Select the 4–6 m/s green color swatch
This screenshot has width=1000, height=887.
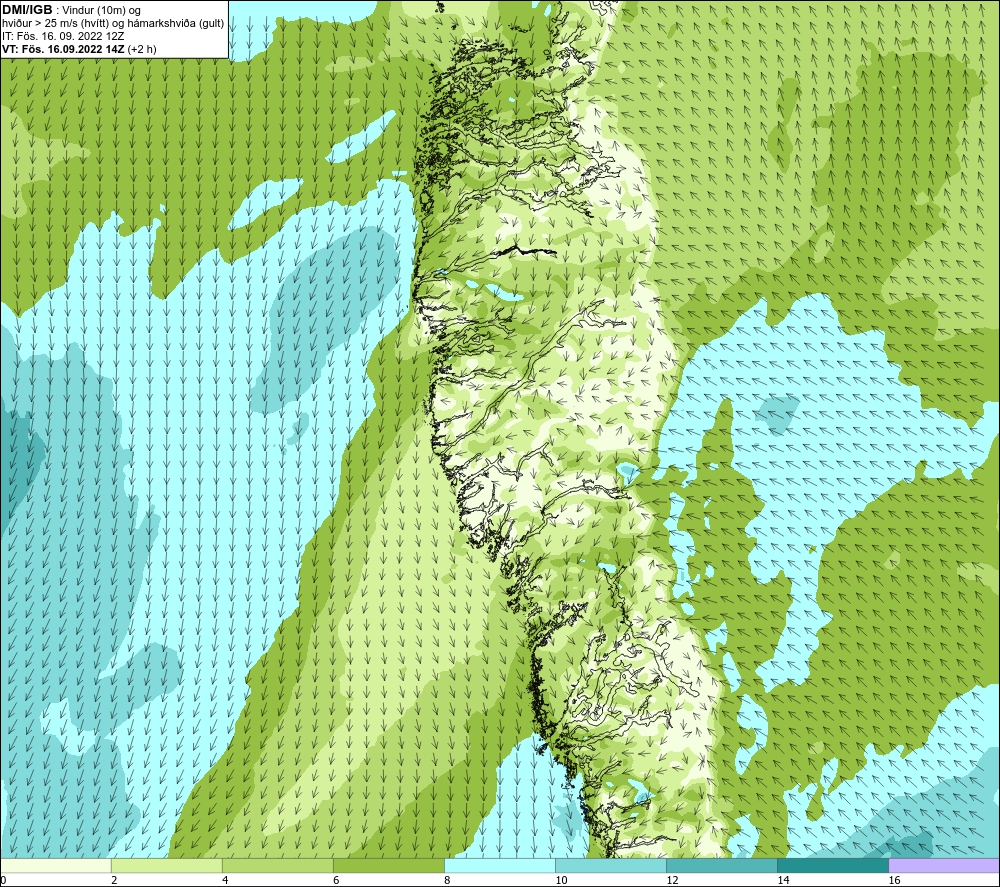pos(277,865)
